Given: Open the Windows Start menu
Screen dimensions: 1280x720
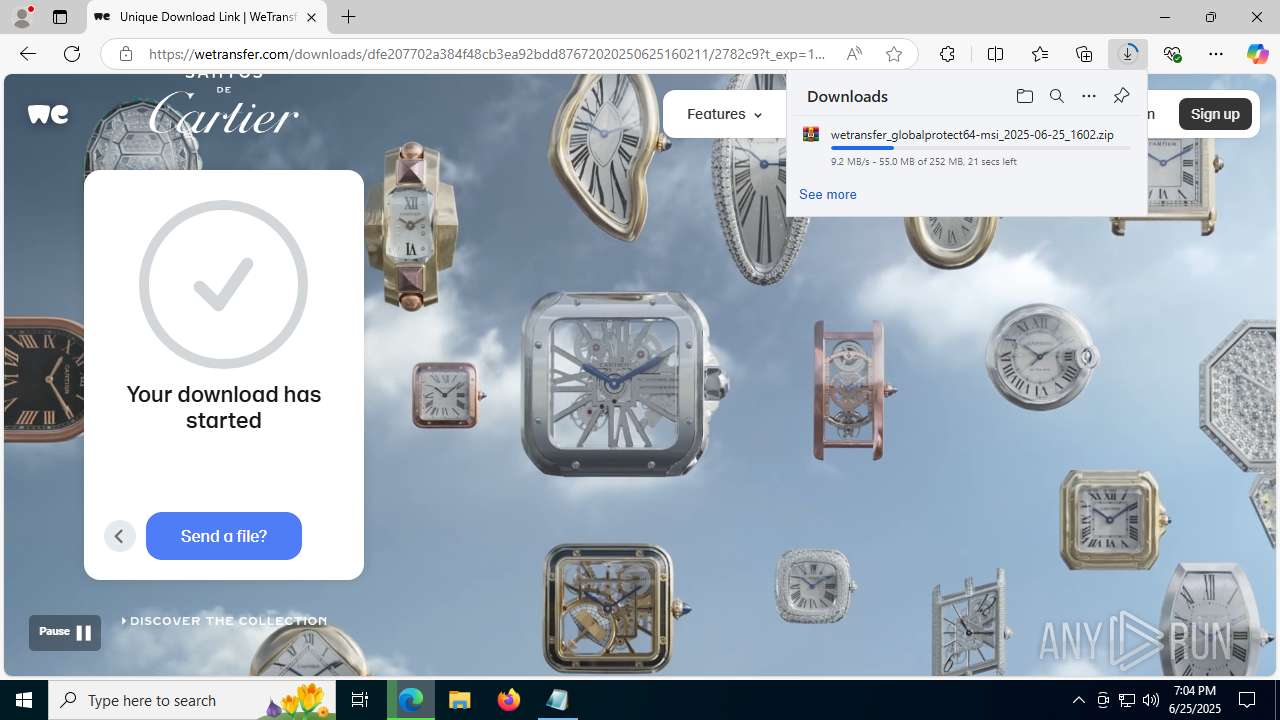Looking at the screenshot, I should click(24, 700).
